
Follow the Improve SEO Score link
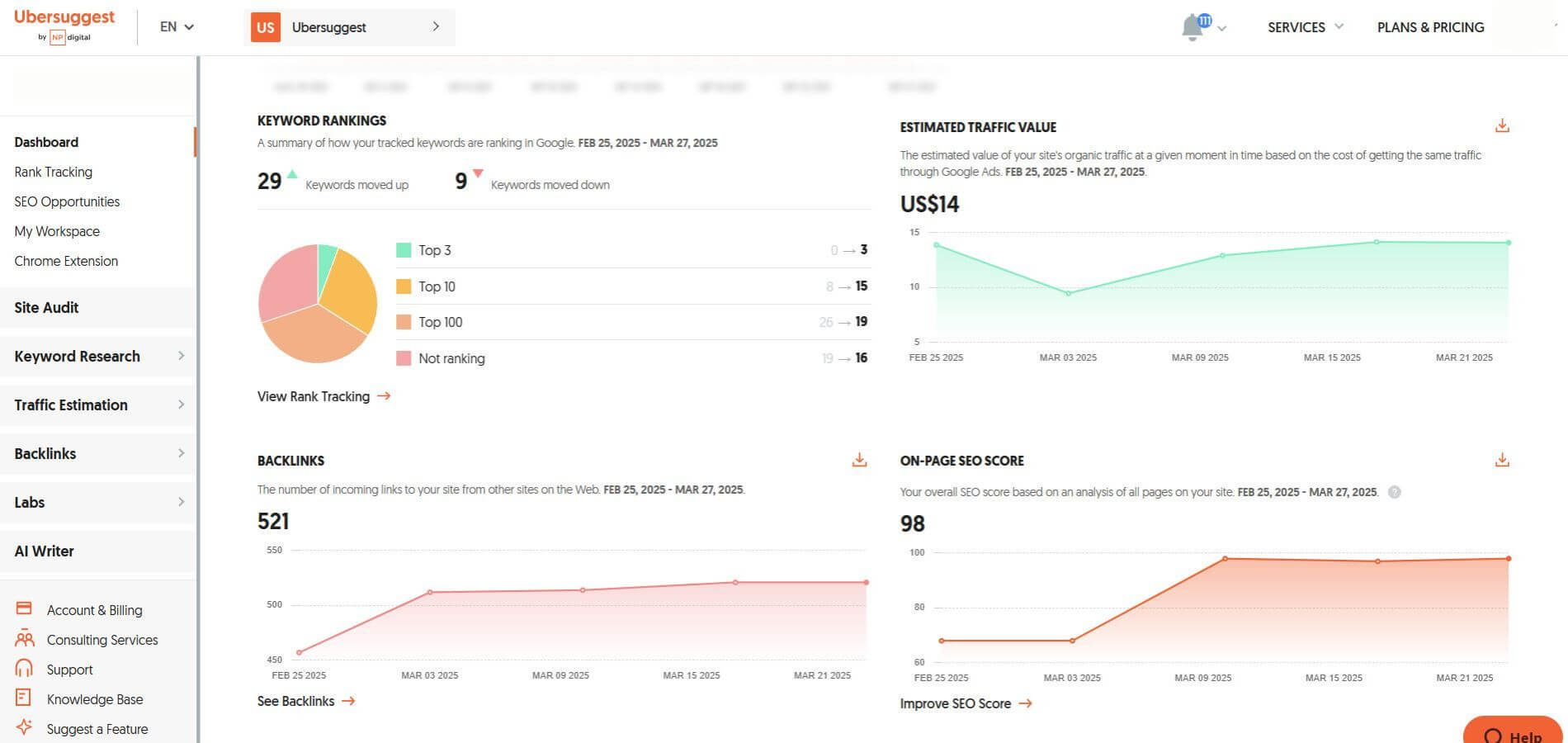click(966, 703)
